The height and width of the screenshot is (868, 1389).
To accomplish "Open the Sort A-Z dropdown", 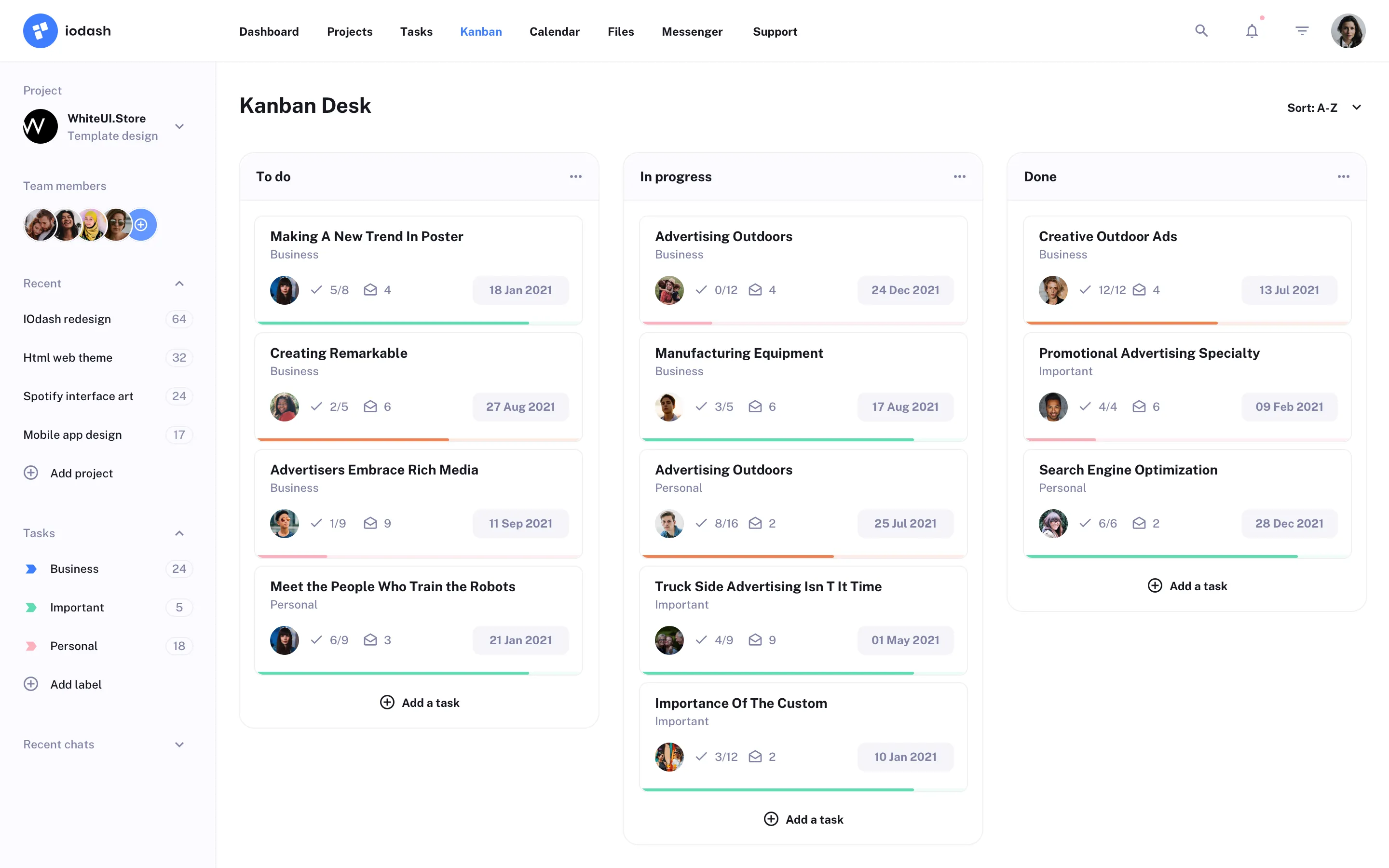I will [x=1325, y=108].
